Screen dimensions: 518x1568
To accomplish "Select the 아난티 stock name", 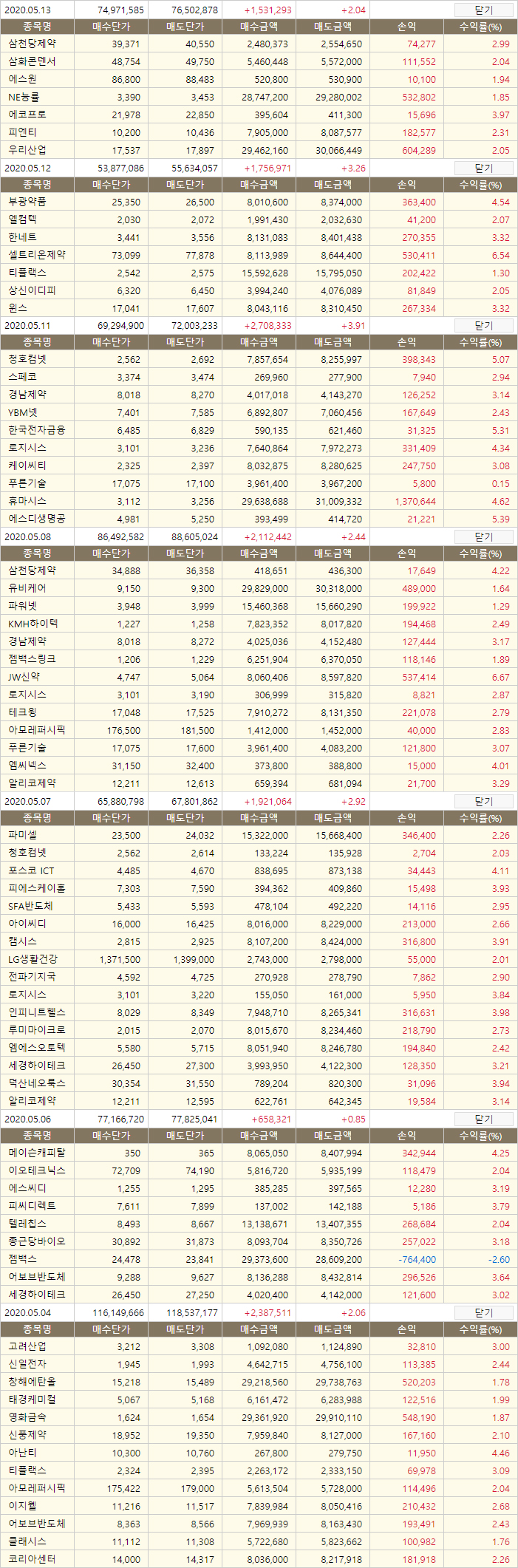I will pyautogui.click(x=22, y=1452).
